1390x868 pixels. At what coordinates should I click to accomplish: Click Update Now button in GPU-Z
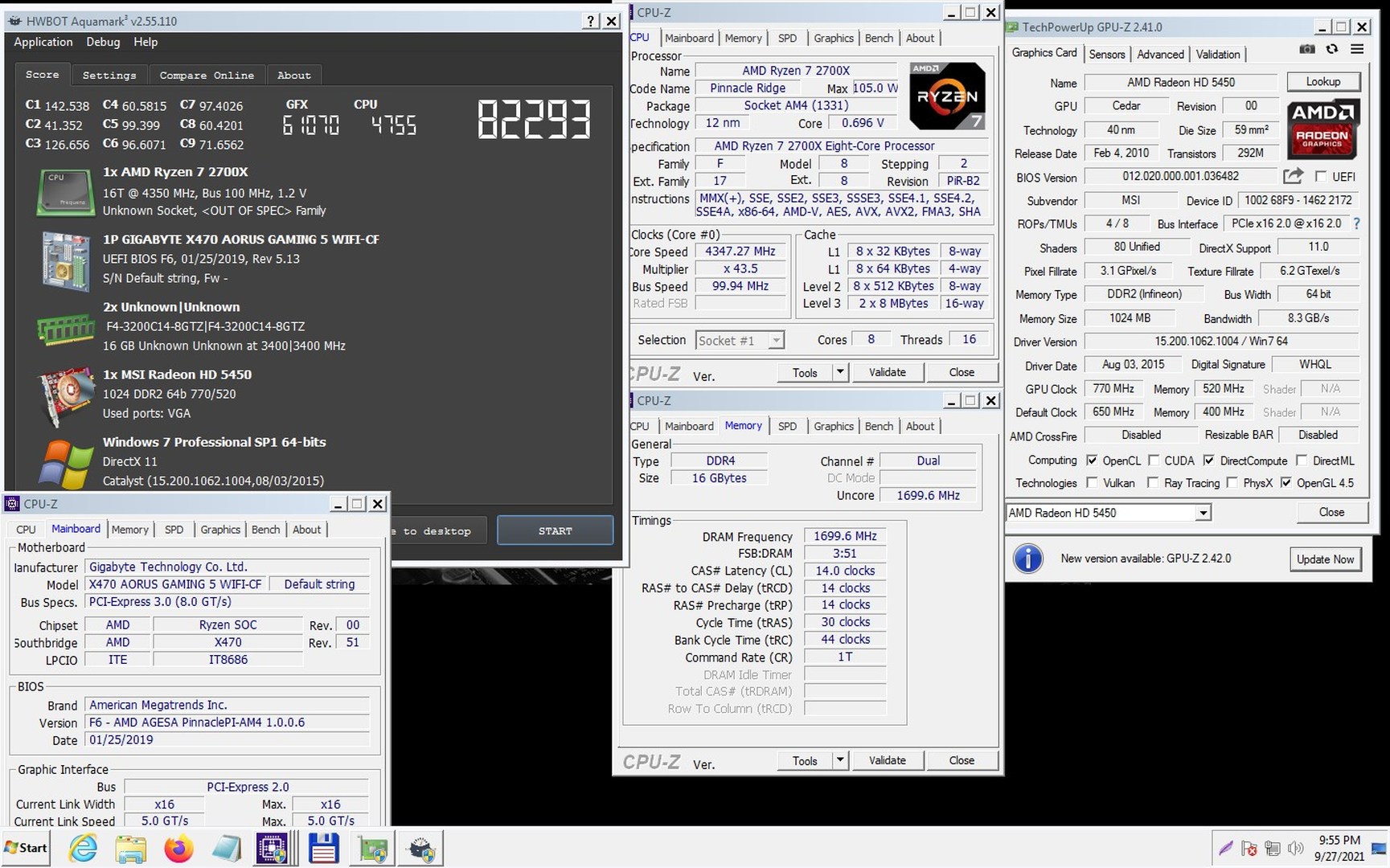click(1325, 559)
